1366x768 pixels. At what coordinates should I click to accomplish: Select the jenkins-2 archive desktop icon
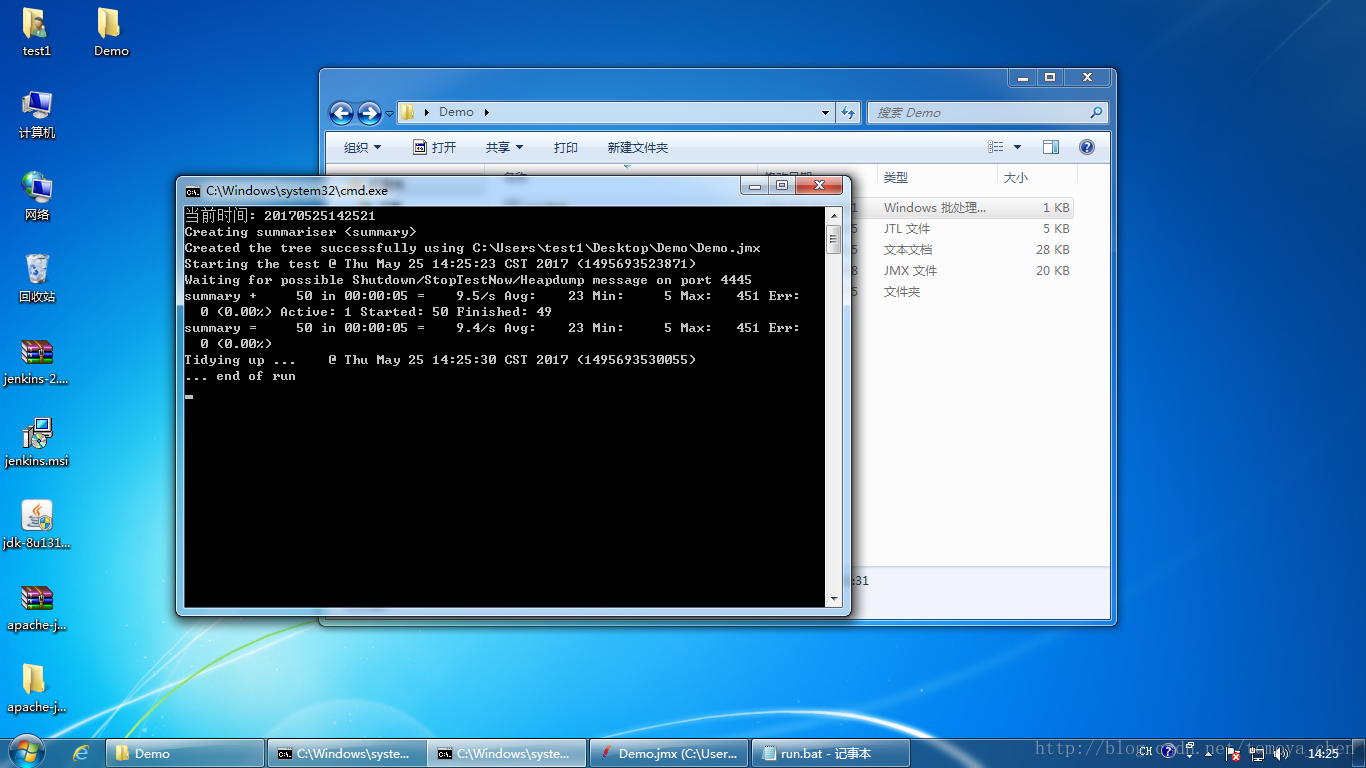point(36,361)
